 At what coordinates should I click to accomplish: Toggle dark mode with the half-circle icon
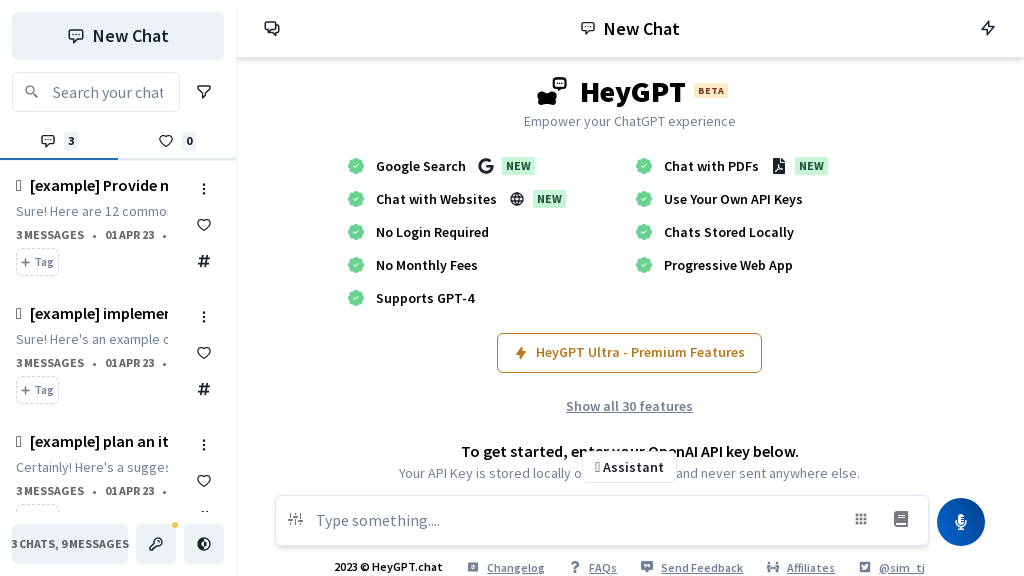(204, 544)
